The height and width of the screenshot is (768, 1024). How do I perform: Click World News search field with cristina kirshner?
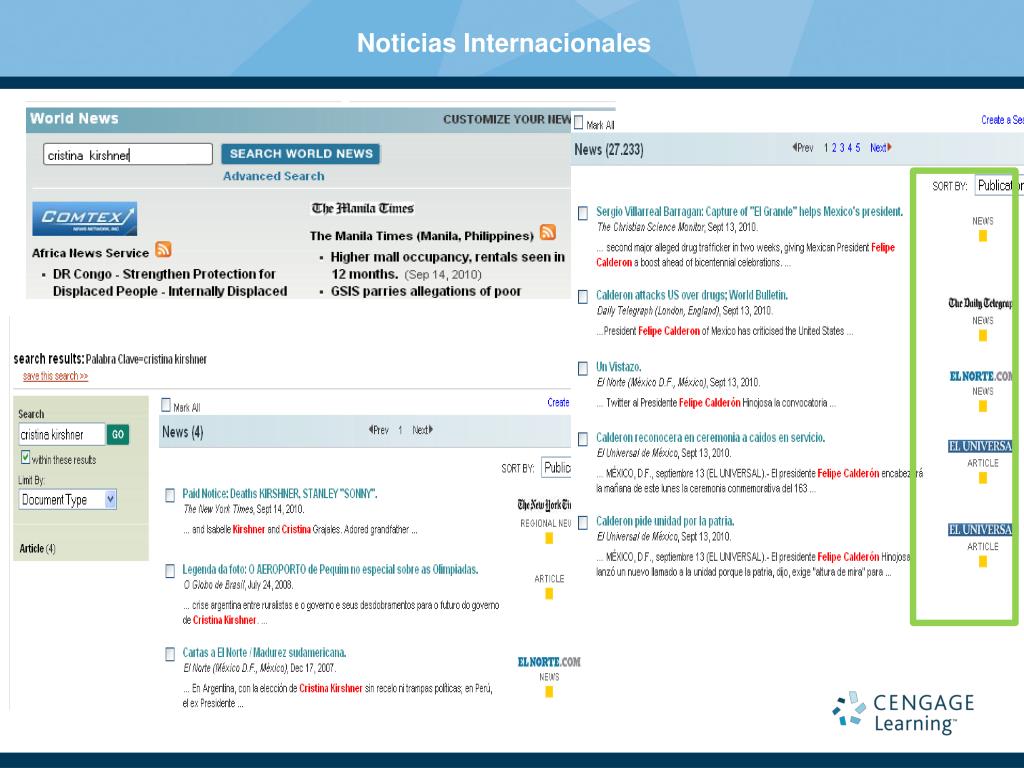[x=128, y=155]
